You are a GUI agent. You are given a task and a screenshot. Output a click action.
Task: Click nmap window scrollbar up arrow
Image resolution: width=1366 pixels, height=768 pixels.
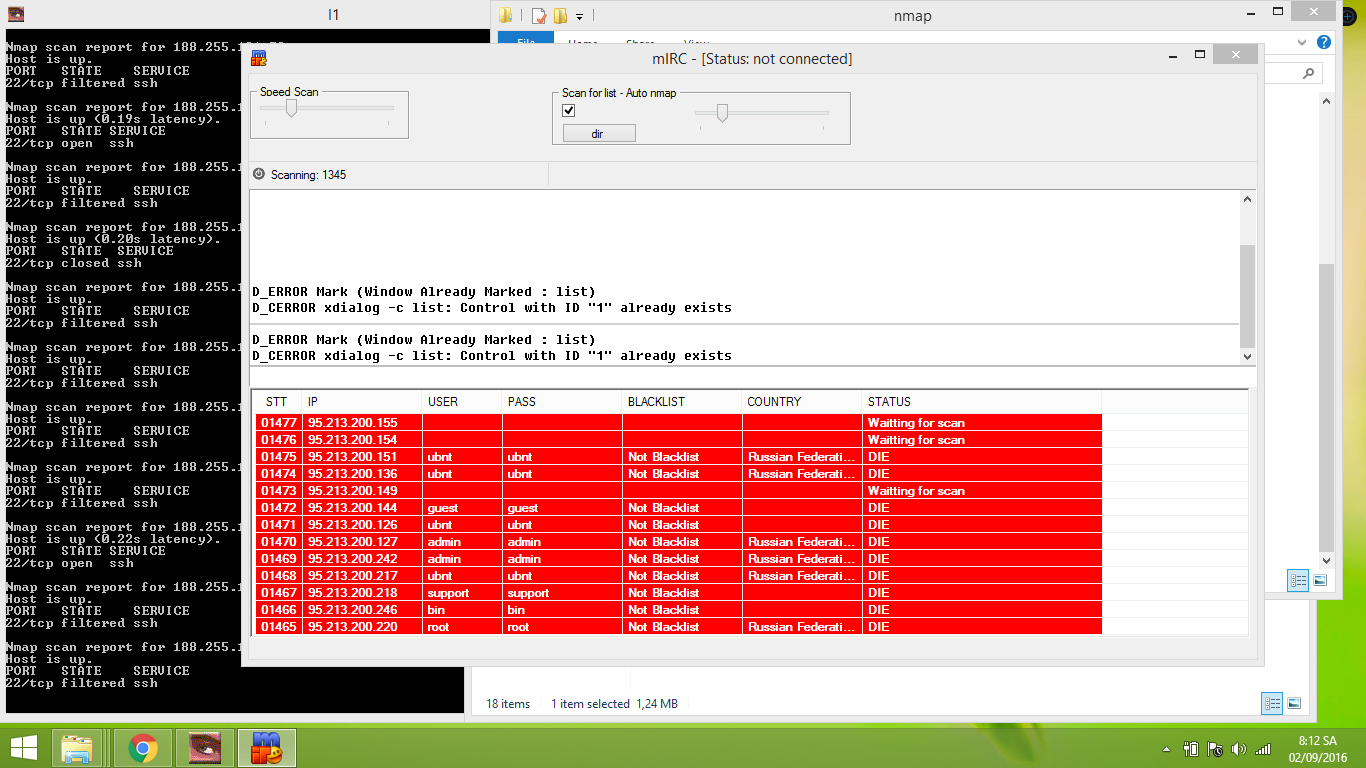pos(1326,101)
